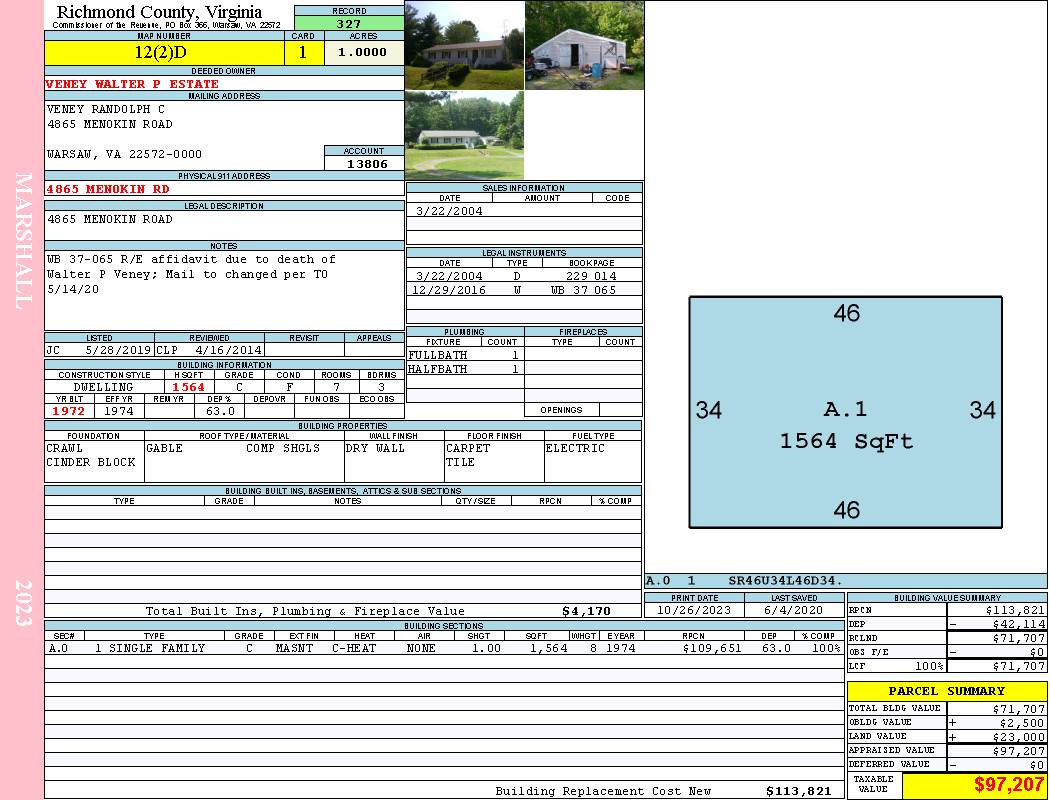Screen dimensions: 1050x800
Task: Click the year built value 1972
Action: 68,411
